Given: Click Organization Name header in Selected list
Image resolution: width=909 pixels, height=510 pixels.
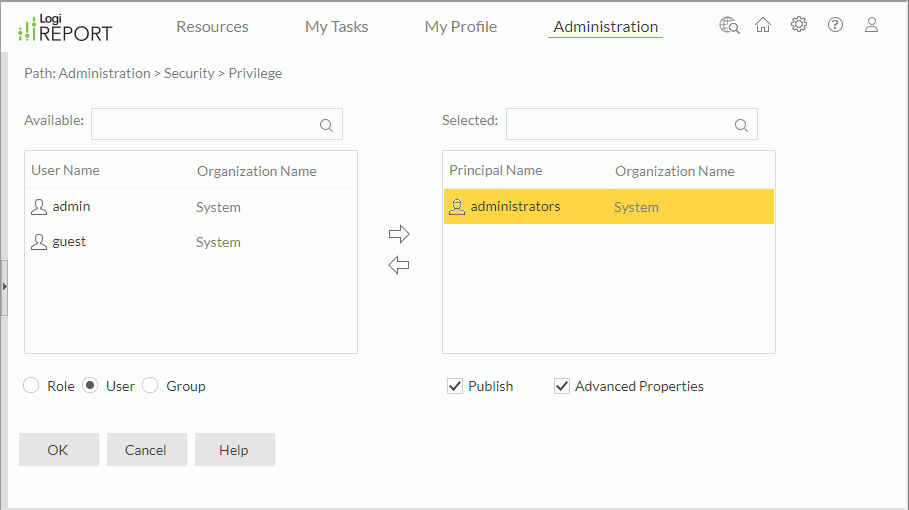Looking at the screenshot, I should tap(675, 171).
